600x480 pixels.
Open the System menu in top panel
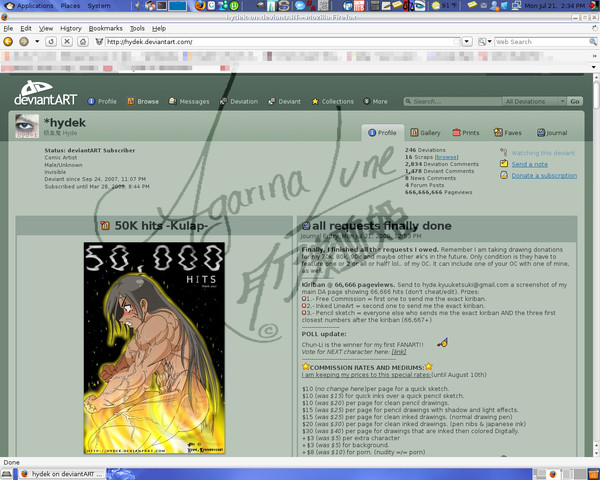(x=99, y=6)
